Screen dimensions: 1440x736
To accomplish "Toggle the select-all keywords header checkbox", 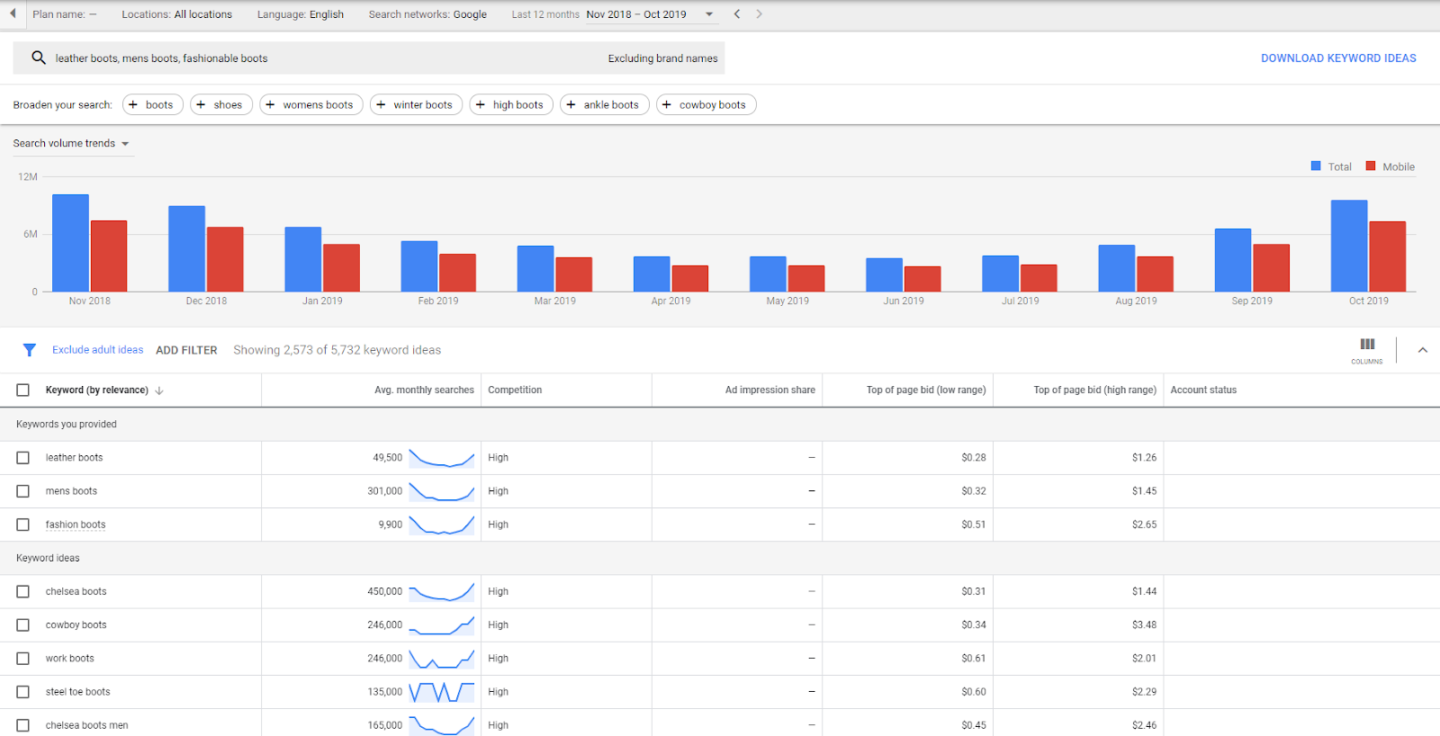I will [23, 390].
